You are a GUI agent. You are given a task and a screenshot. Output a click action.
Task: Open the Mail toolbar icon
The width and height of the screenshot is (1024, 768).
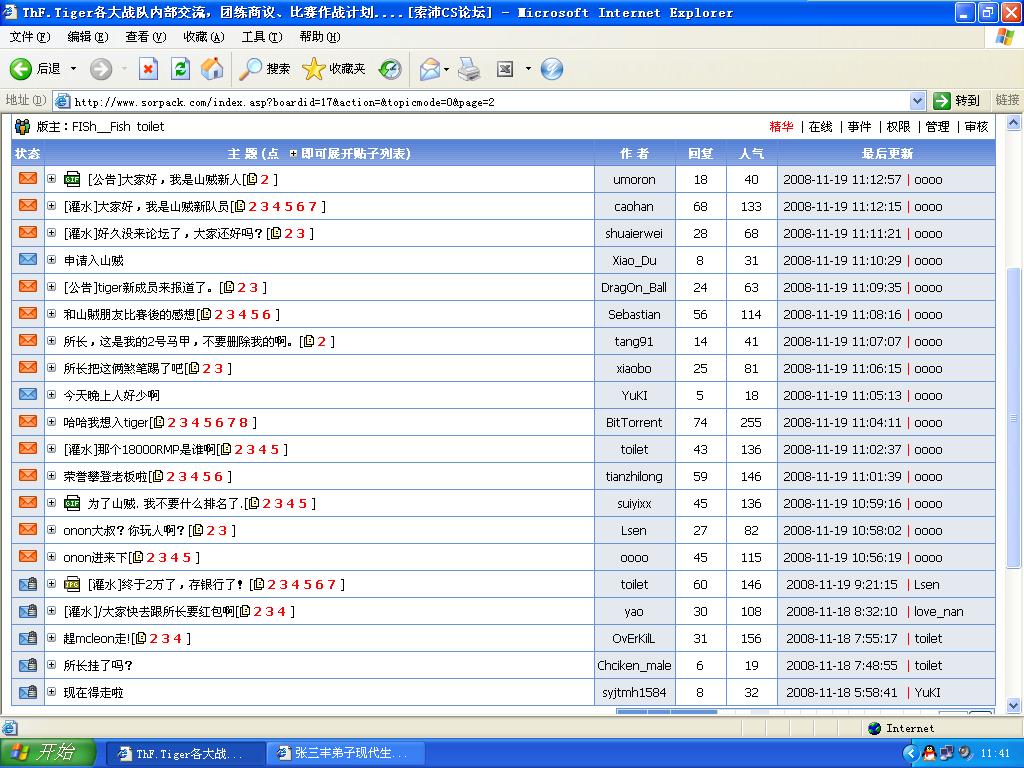tap(430, 69)
